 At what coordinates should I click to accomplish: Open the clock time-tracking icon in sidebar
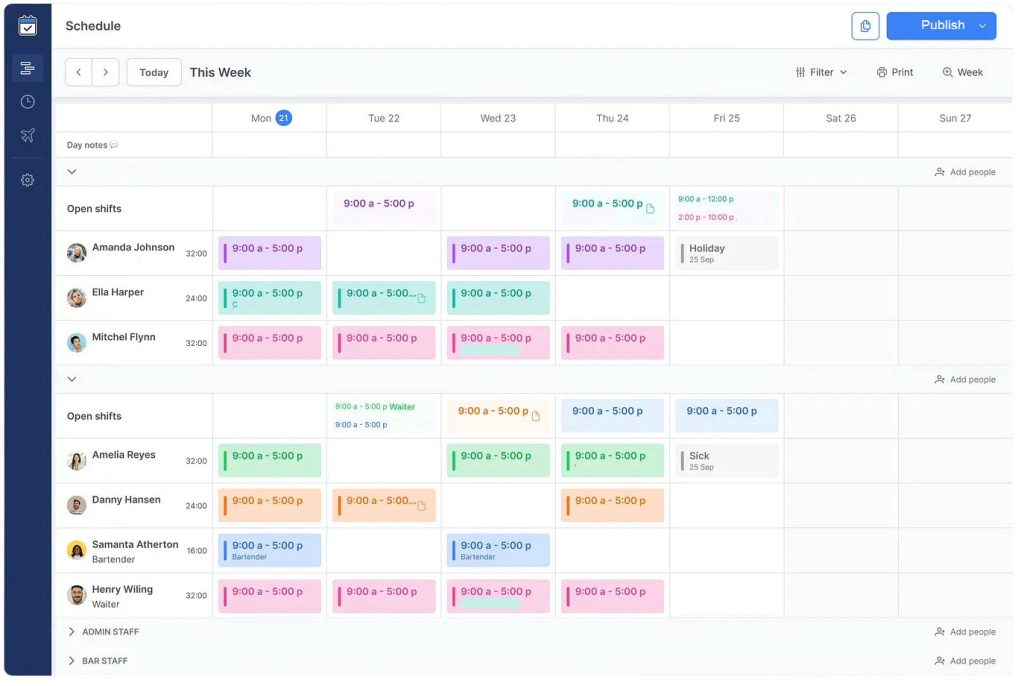[27, 102]
